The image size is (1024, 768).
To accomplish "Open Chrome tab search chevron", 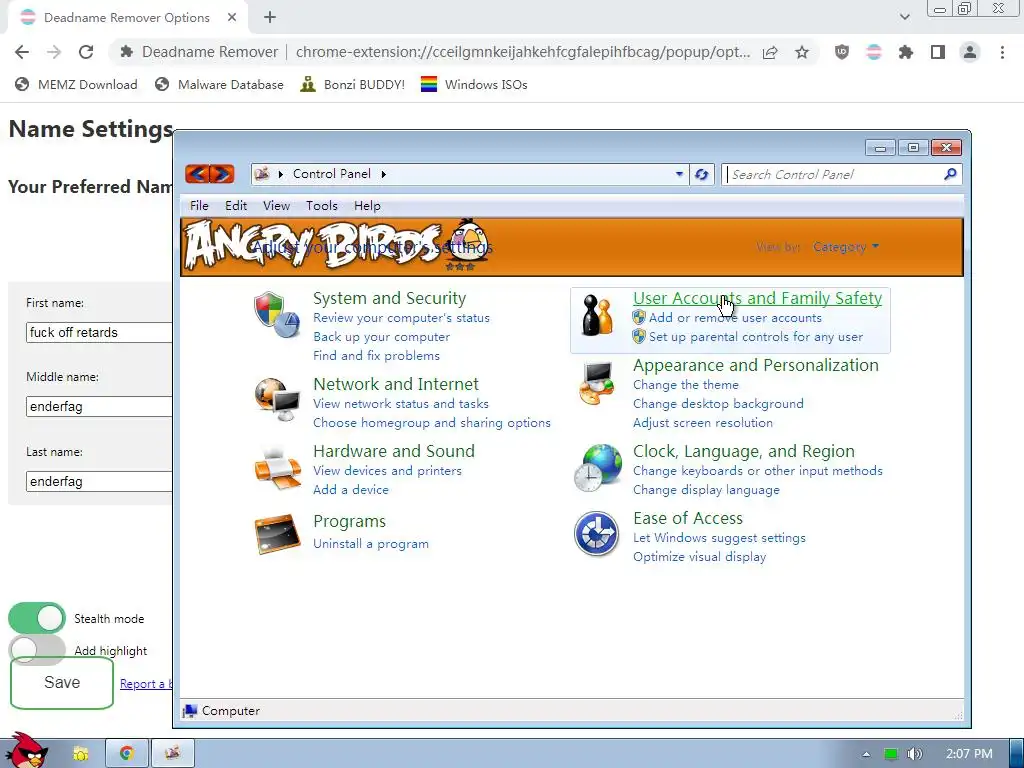I will (x=904, y=17).
